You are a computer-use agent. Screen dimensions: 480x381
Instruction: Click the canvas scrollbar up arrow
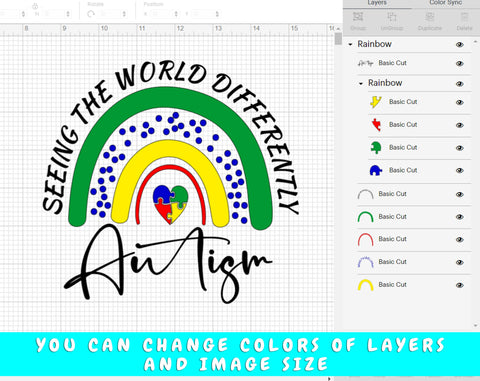point(338,29)
